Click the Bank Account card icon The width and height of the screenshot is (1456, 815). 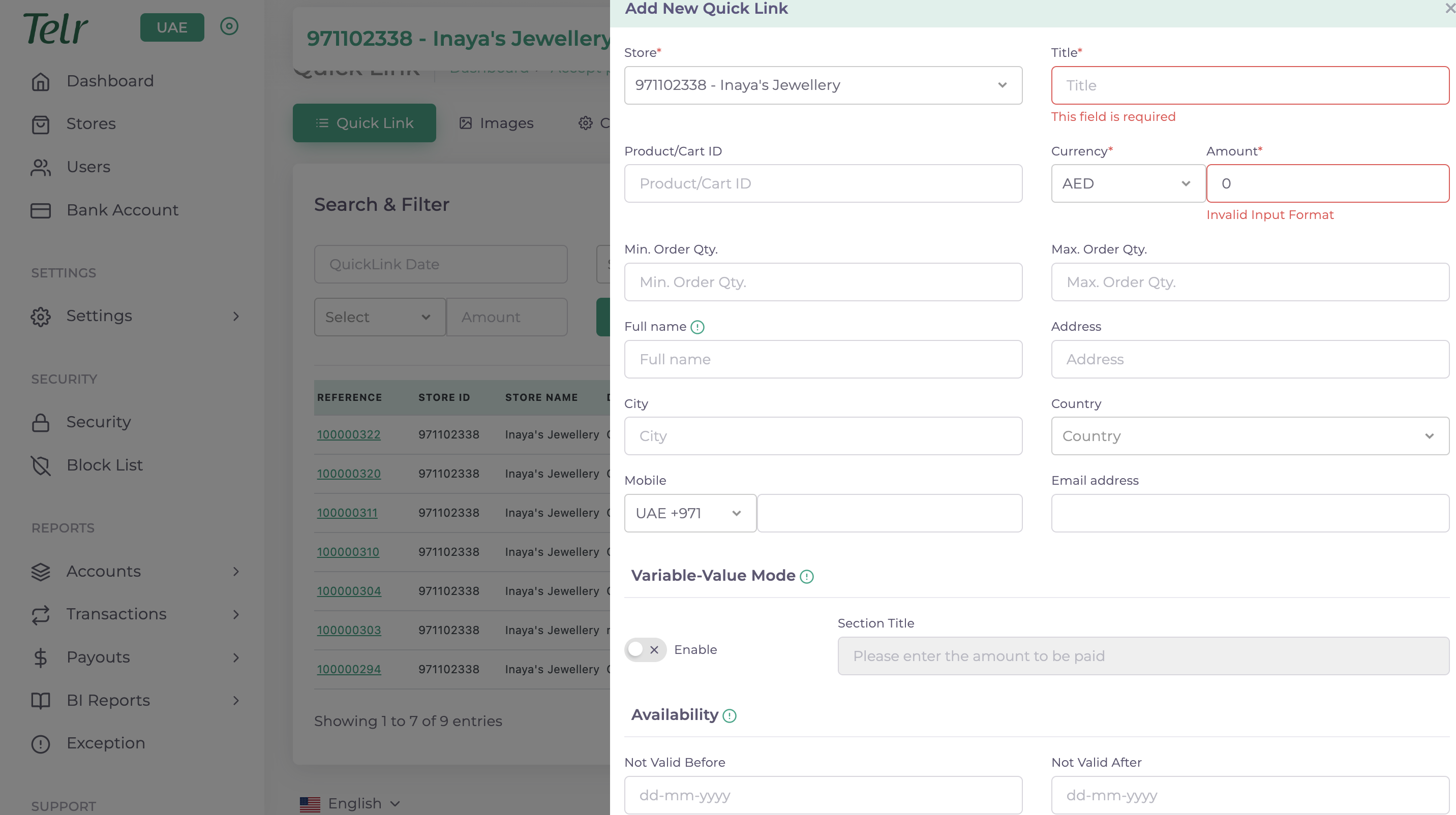(41, 210)
